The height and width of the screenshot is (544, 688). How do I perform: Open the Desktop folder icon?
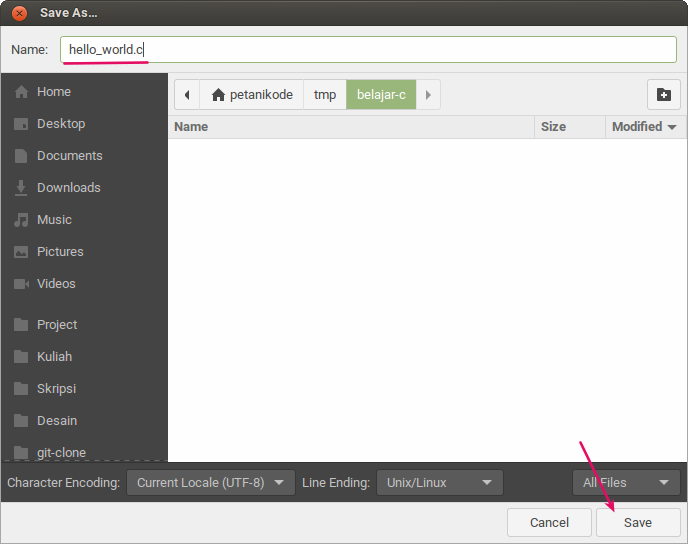[x=21, y=124]
